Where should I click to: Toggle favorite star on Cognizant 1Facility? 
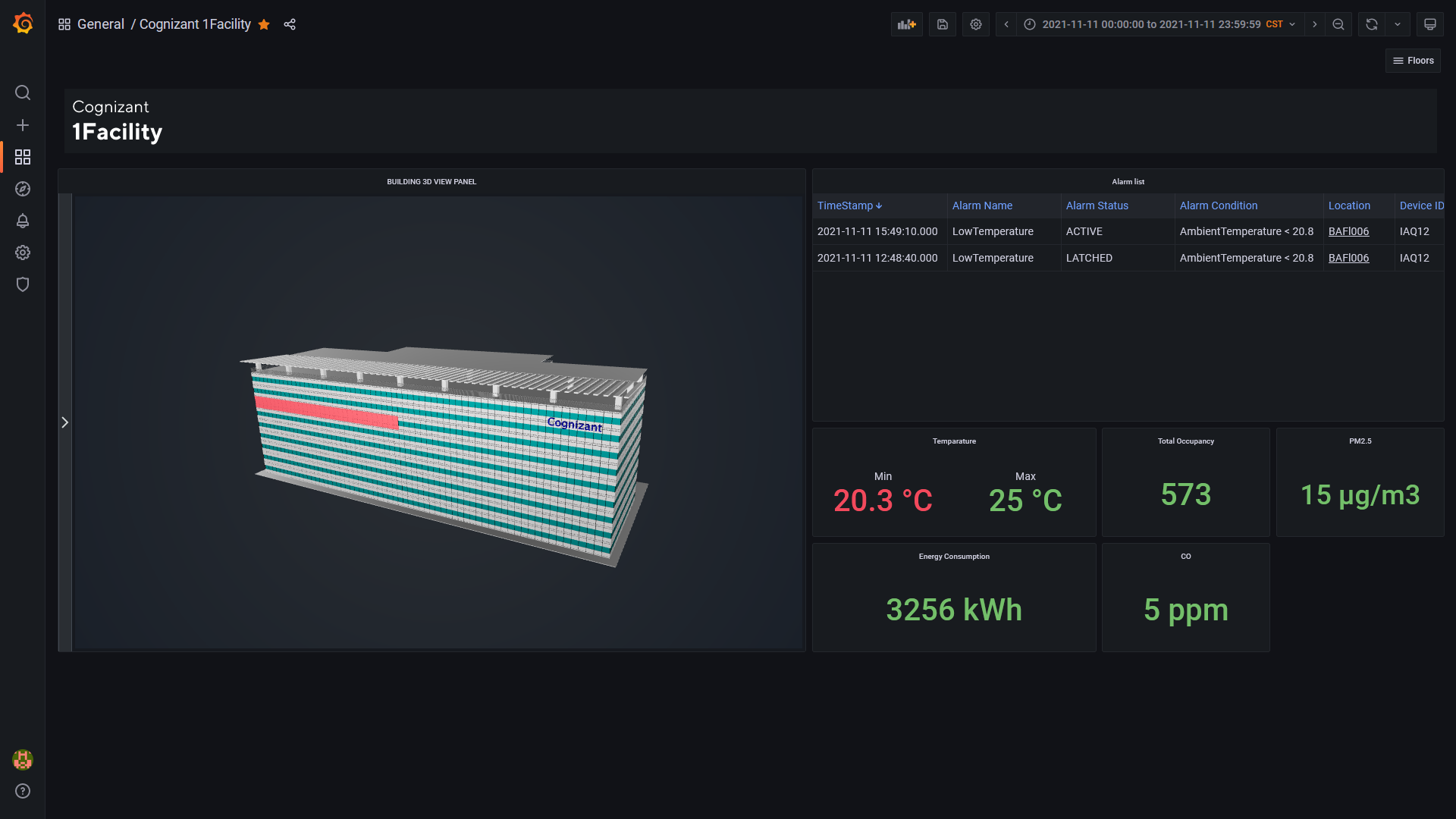click(263, 24)
